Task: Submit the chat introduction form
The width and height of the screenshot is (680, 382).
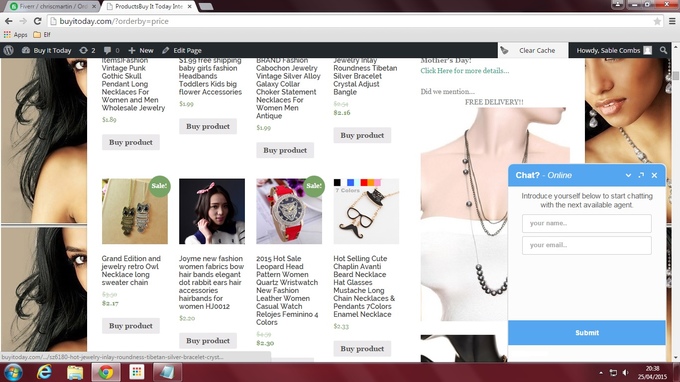Action: [586, 333]
